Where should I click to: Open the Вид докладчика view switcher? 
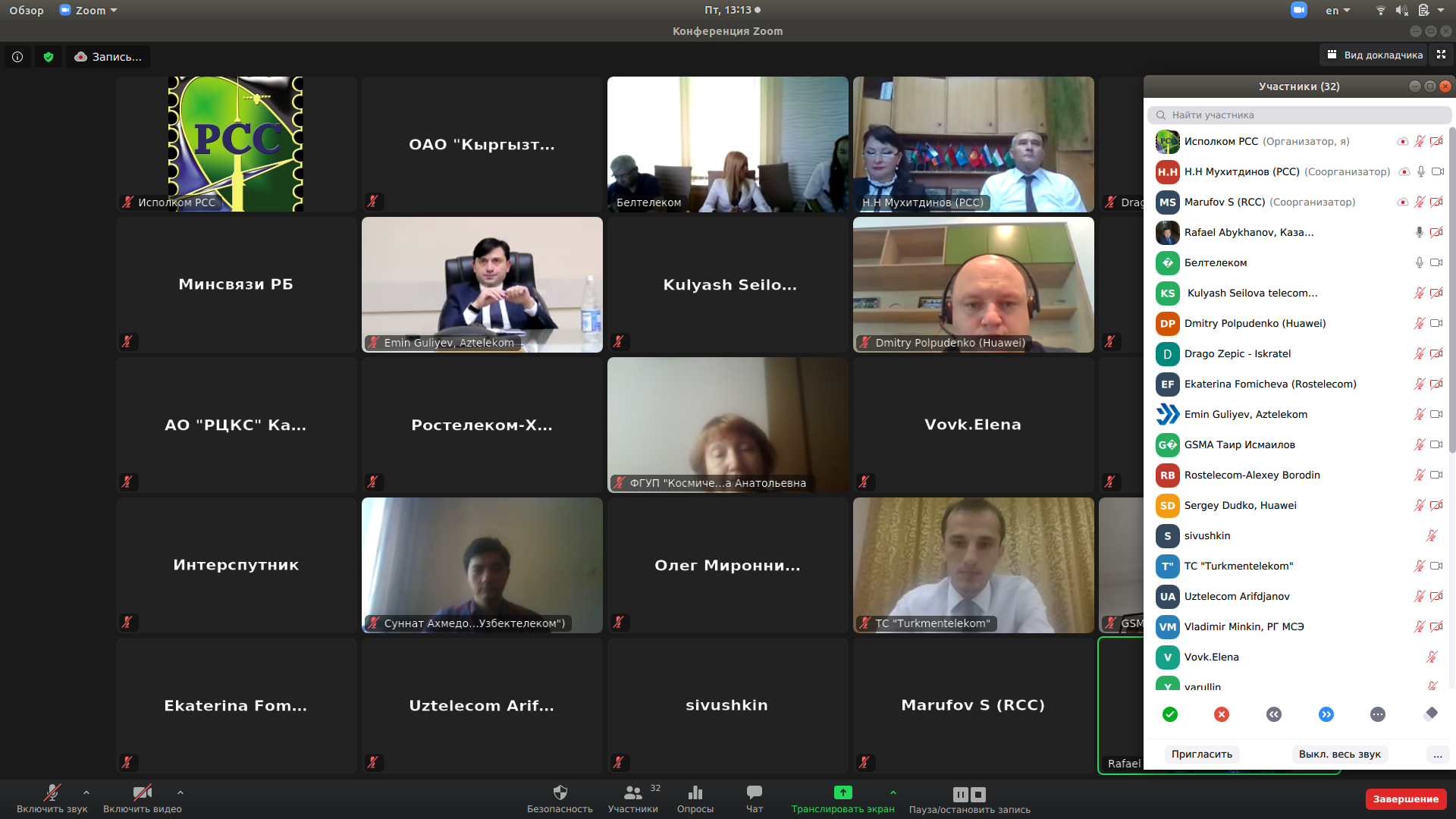(1374, 55)
